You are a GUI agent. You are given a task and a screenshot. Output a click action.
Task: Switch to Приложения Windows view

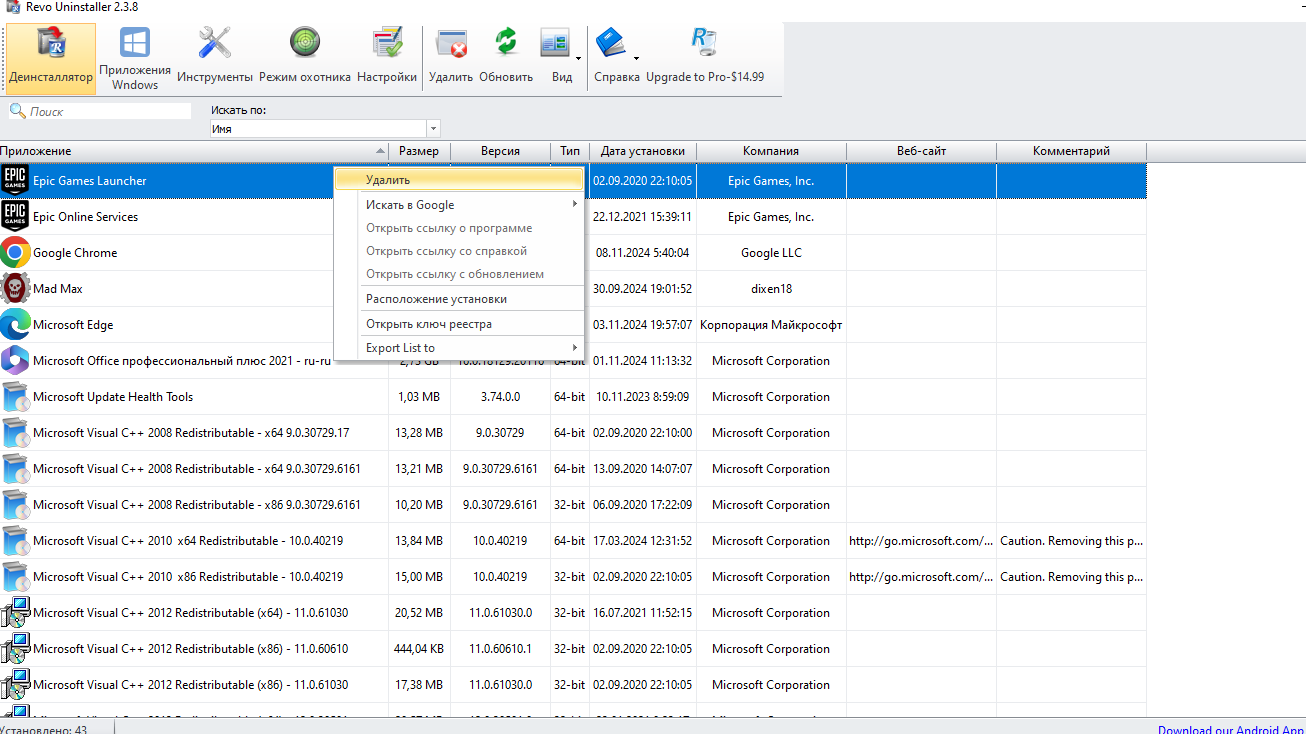(x=135, y=58)
